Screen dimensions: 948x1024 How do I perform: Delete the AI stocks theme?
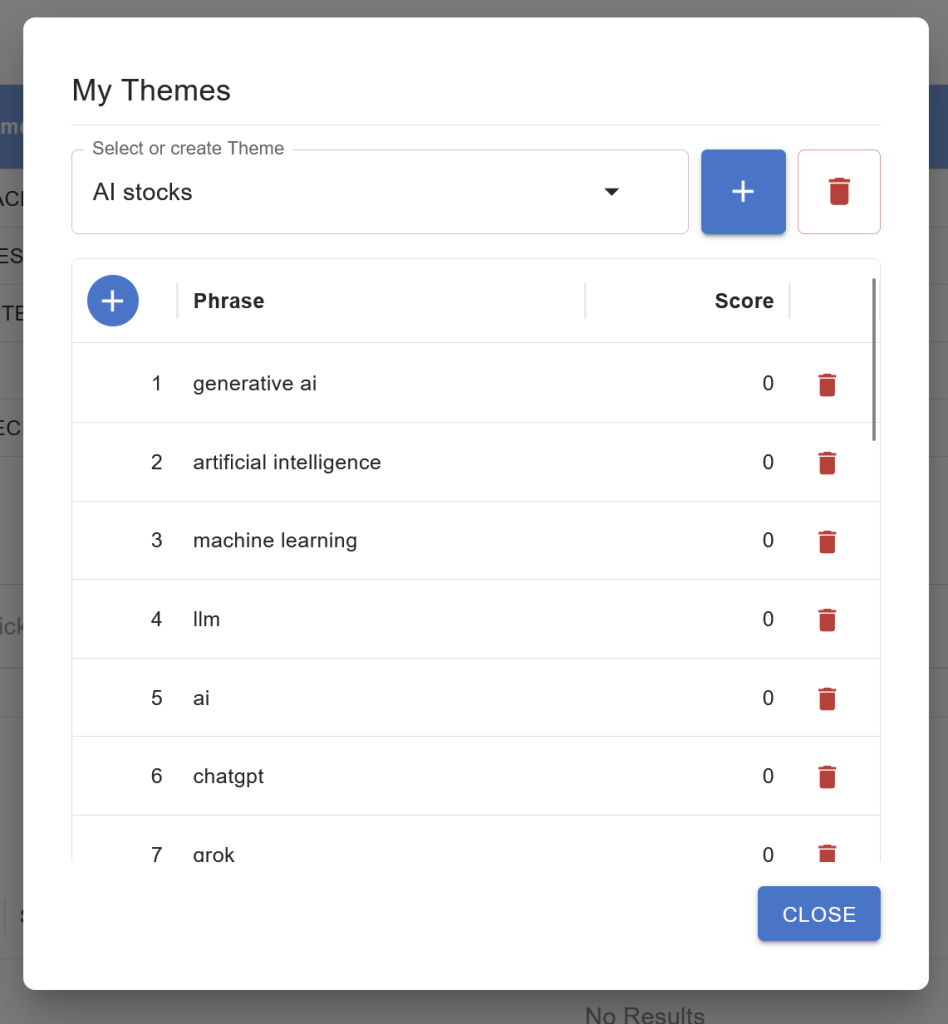tap(839, 192)
